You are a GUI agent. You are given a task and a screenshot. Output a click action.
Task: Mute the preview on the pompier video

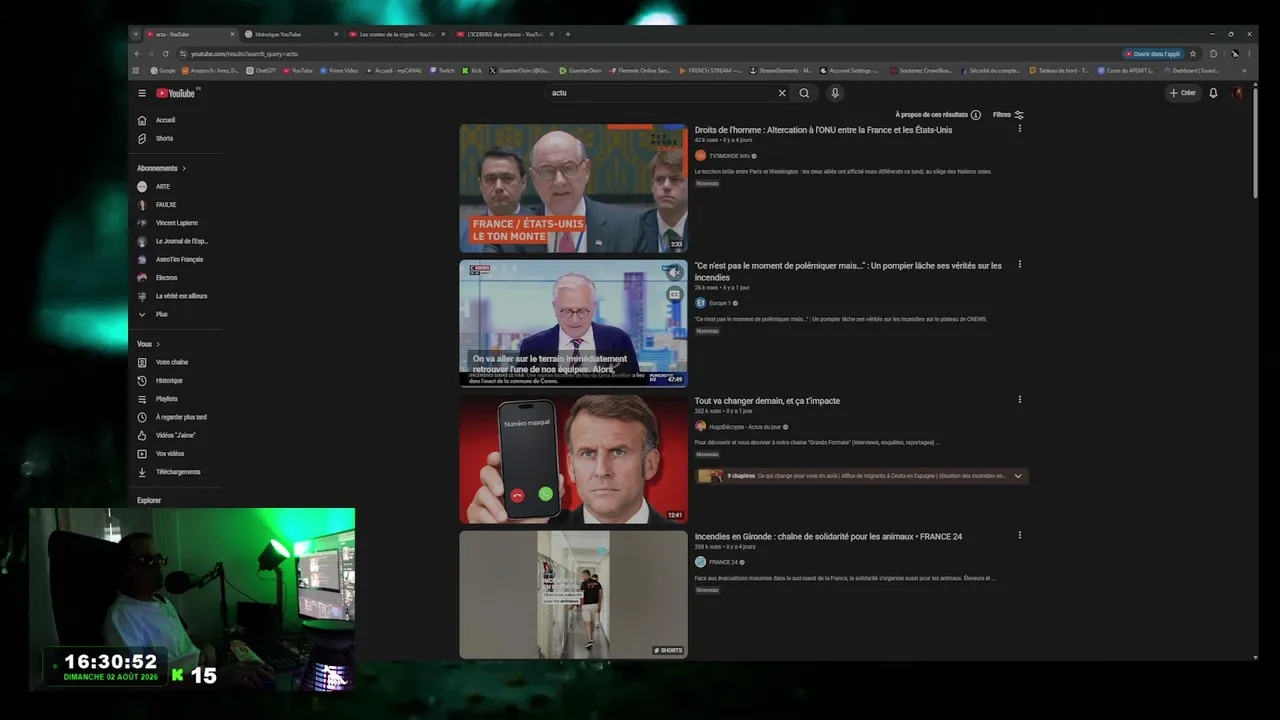click(675, 272)
